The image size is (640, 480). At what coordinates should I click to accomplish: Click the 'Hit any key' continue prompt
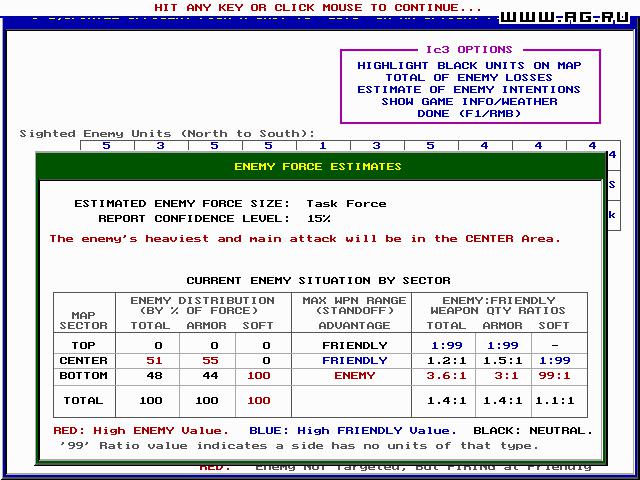click(317, 7)
